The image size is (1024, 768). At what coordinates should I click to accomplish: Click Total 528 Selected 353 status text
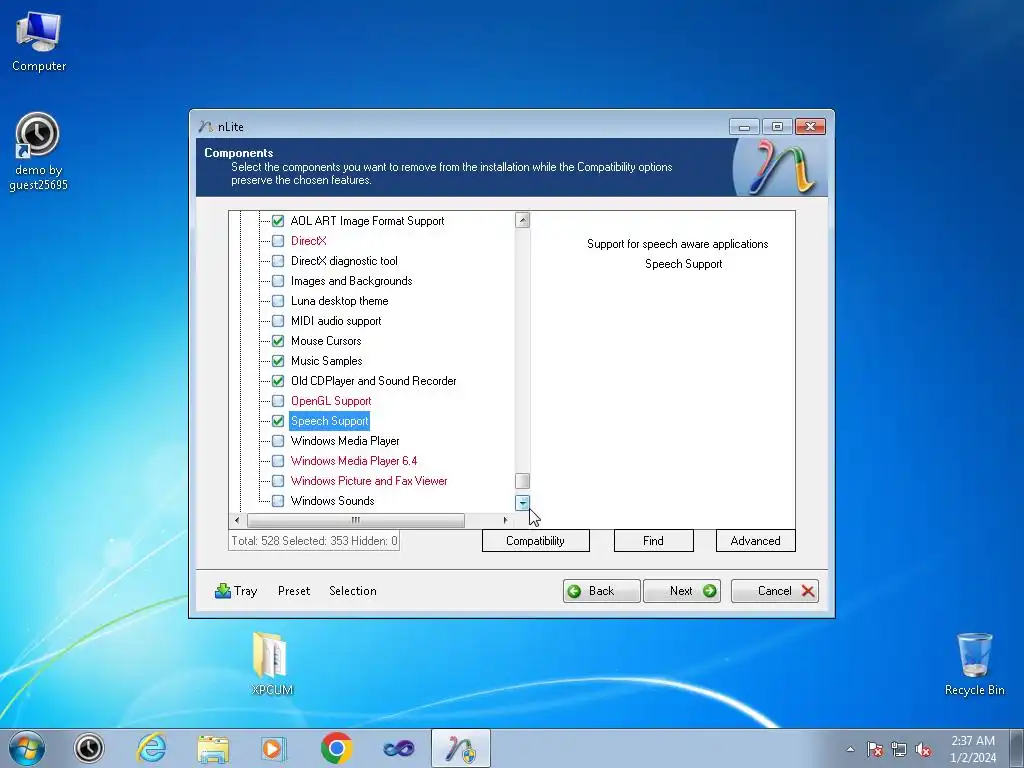(x=314, y=541)
